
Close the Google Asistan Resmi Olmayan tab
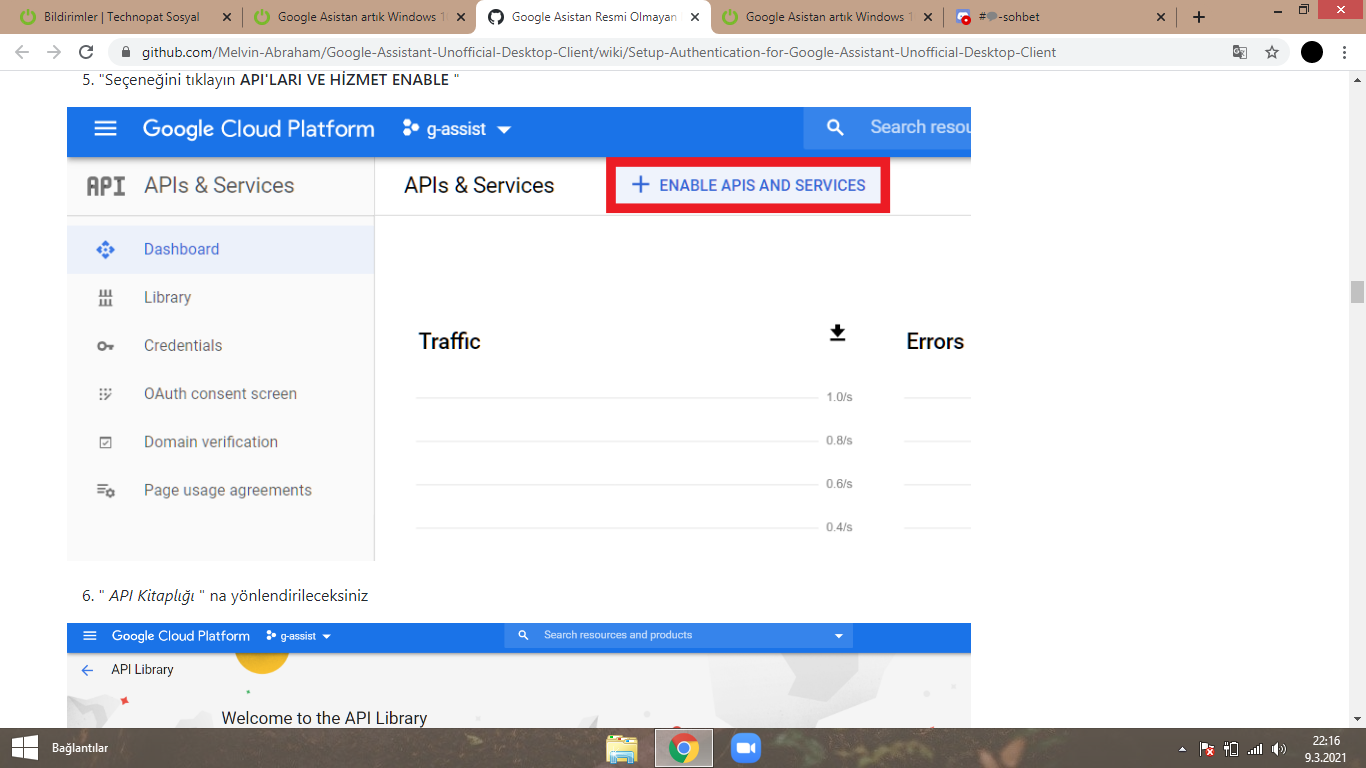pyautogui.click(x=695, y=17)
